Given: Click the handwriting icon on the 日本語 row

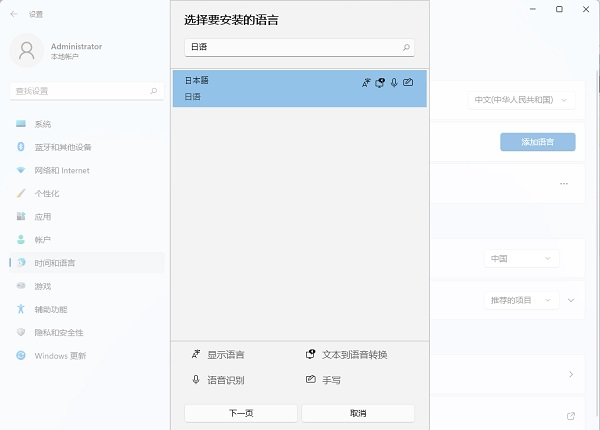Looking at the screenshot, I should pyautogui.click(x=408, y=82).
